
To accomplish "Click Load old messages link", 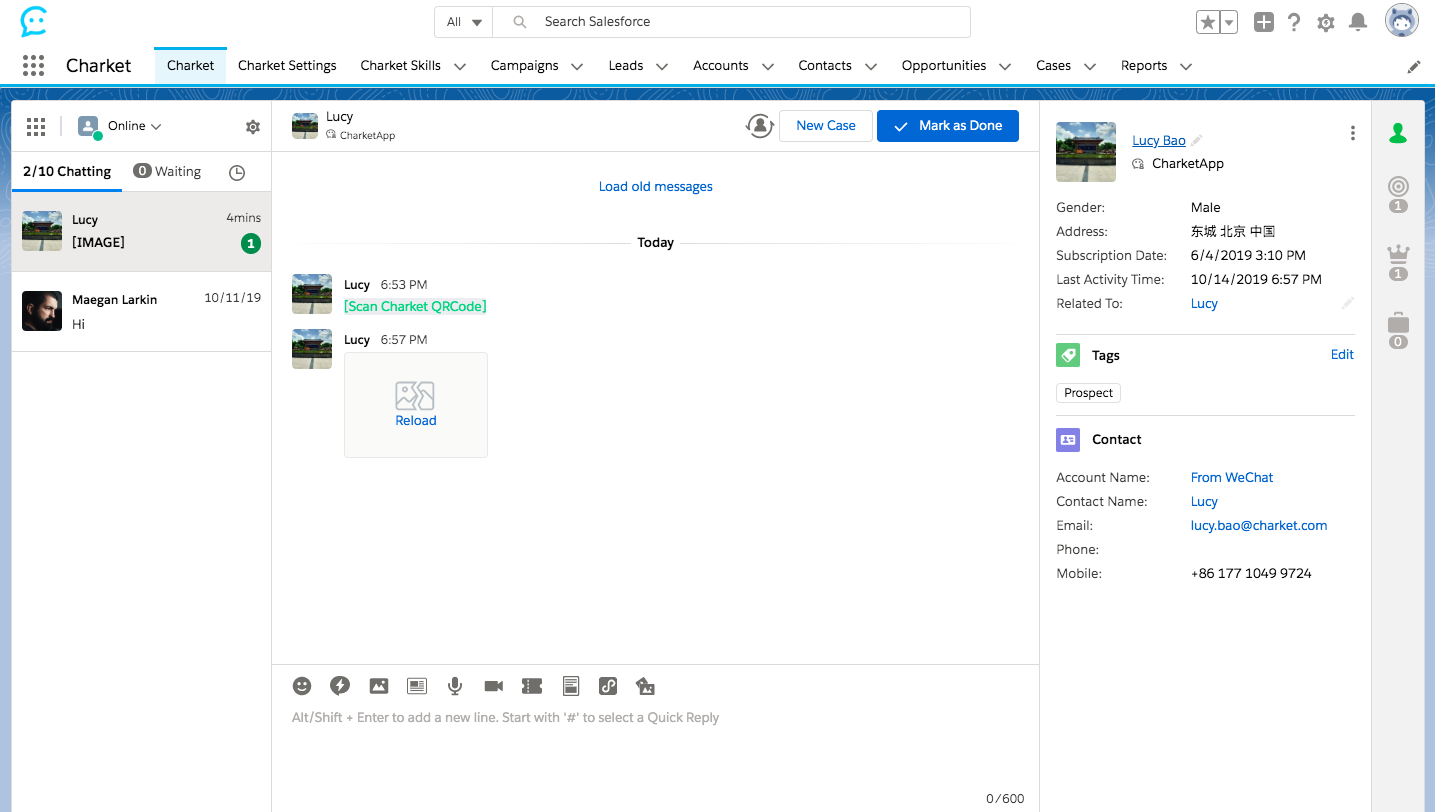I will pos(655,187).
